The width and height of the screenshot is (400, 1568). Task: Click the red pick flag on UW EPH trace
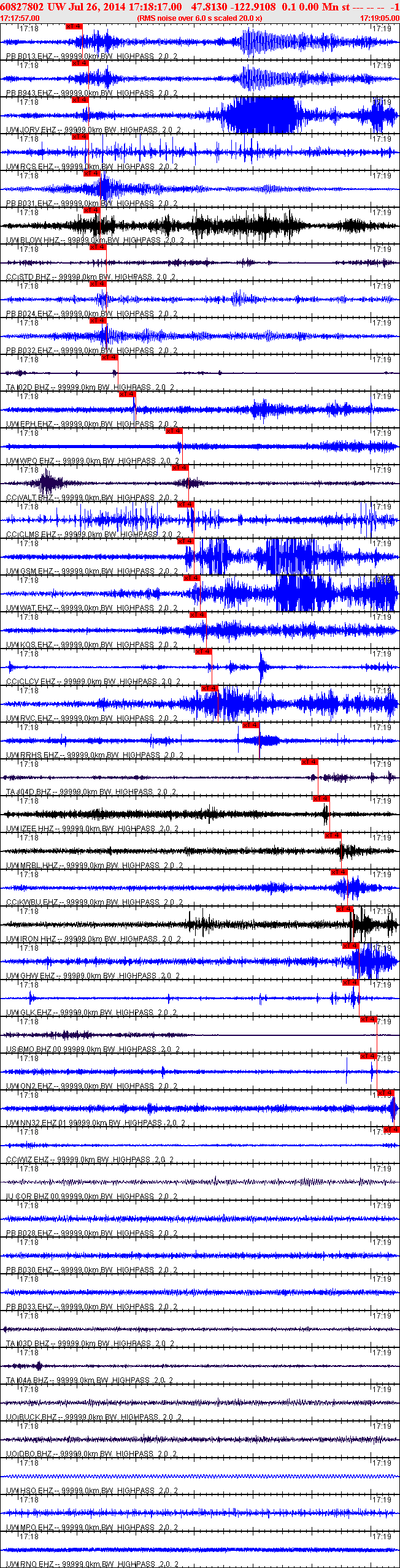coord(127,394)
